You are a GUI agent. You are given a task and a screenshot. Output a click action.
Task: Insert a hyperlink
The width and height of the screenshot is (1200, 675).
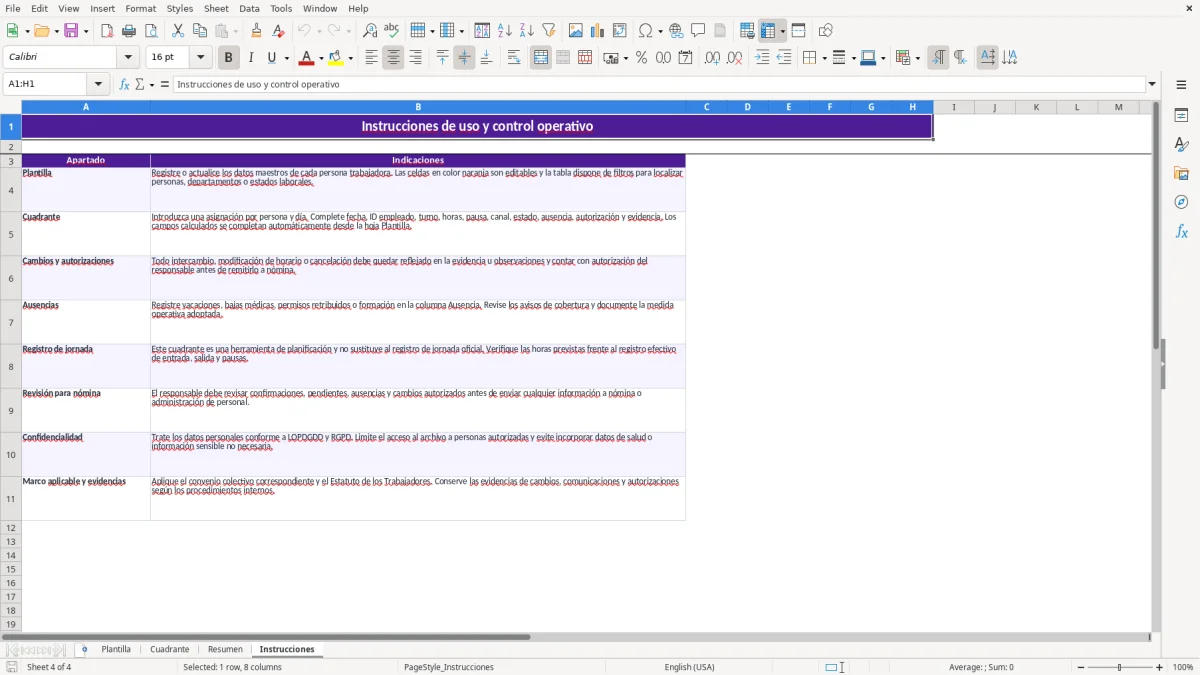[676, 31]
